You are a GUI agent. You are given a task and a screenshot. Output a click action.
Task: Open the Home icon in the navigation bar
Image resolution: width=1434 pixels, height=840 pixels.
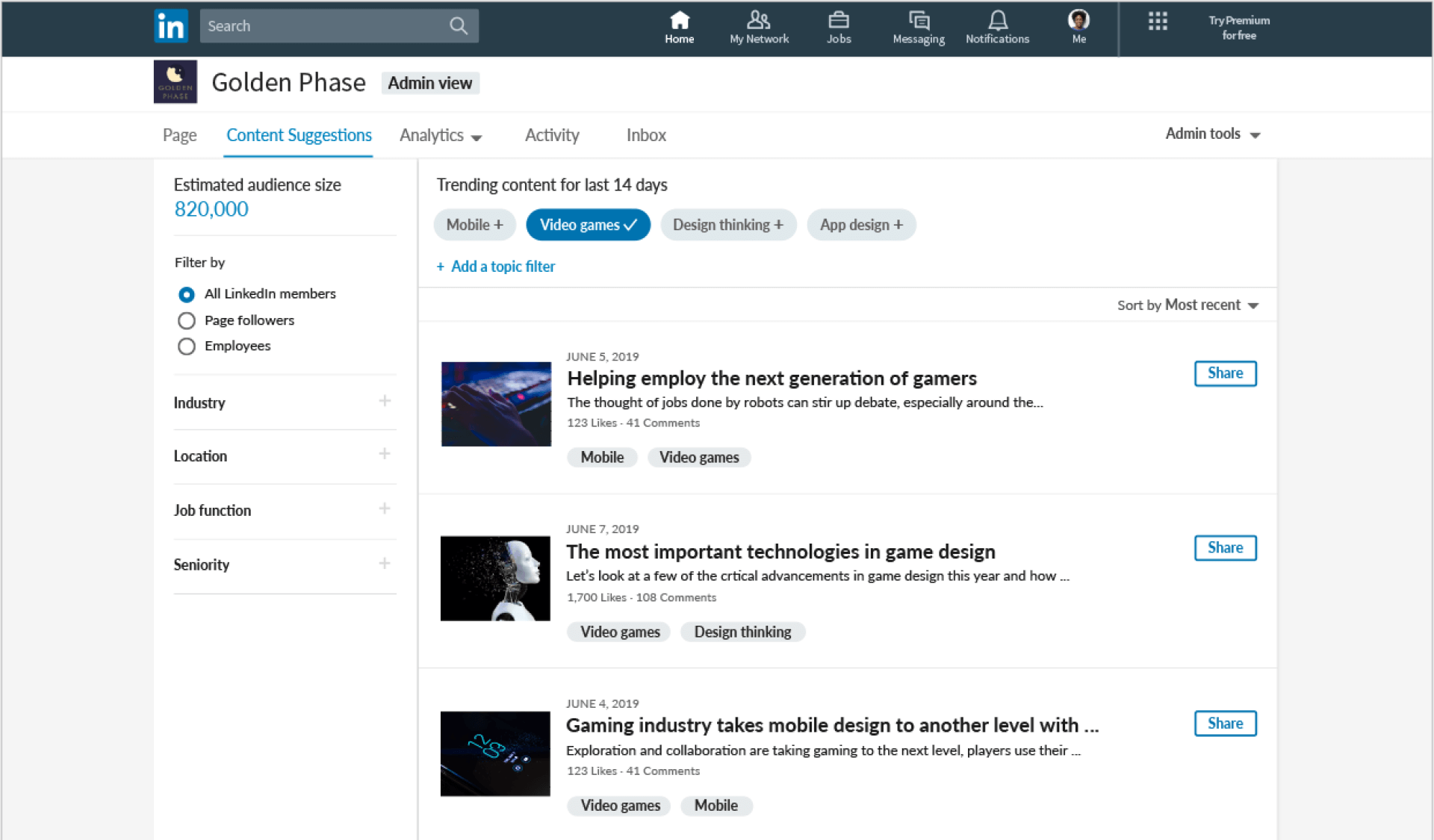pos(679,26)
